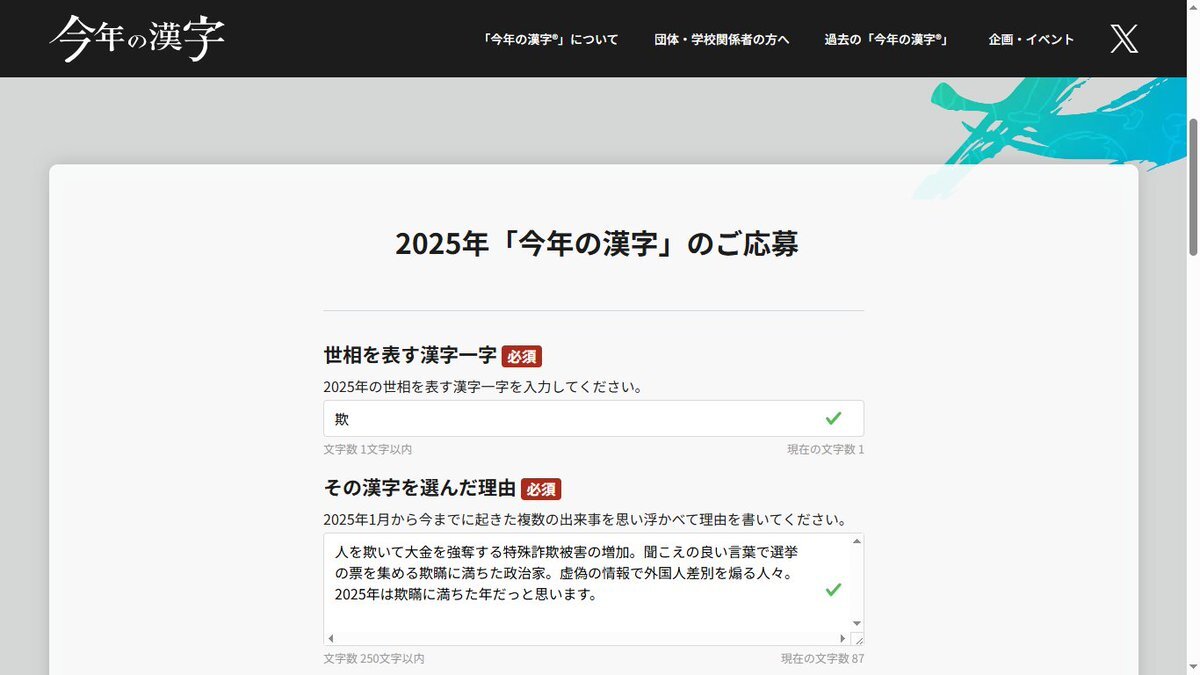Open 「今年の漢字®」について menu

(550, 40)
